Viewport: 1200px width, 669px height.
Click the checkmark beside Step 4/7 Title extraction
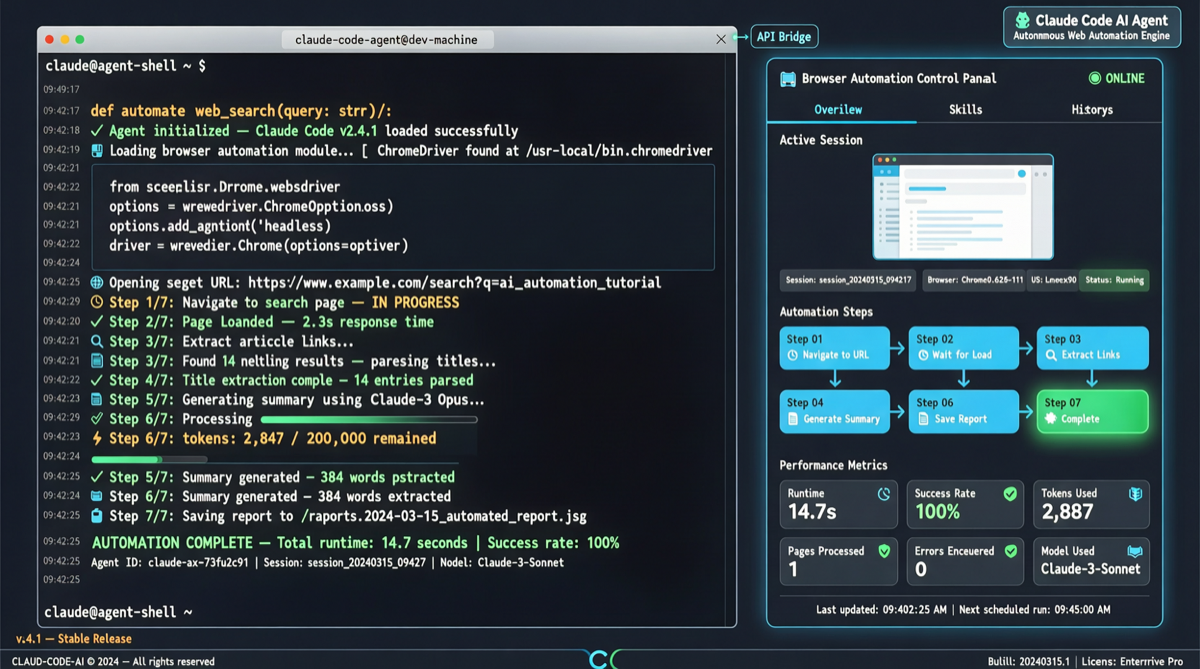pyautogui.click(x=97, y=380)
